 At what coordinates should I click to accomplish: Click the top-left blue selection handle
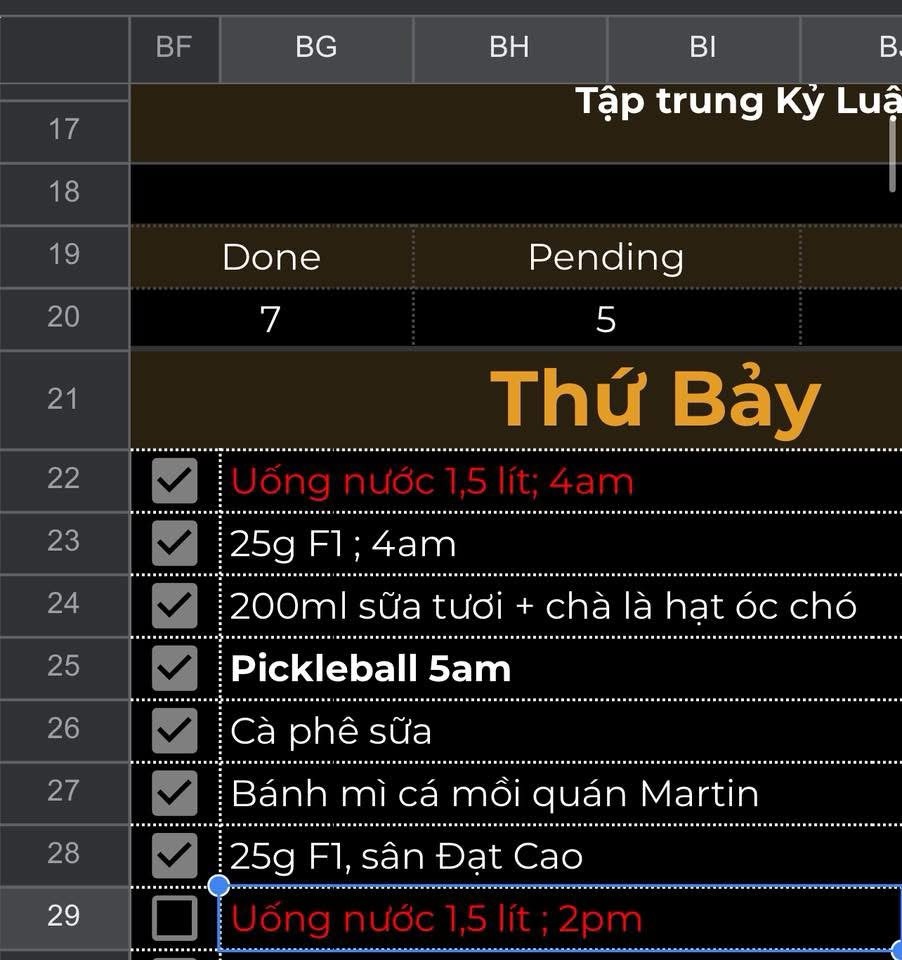219,885
